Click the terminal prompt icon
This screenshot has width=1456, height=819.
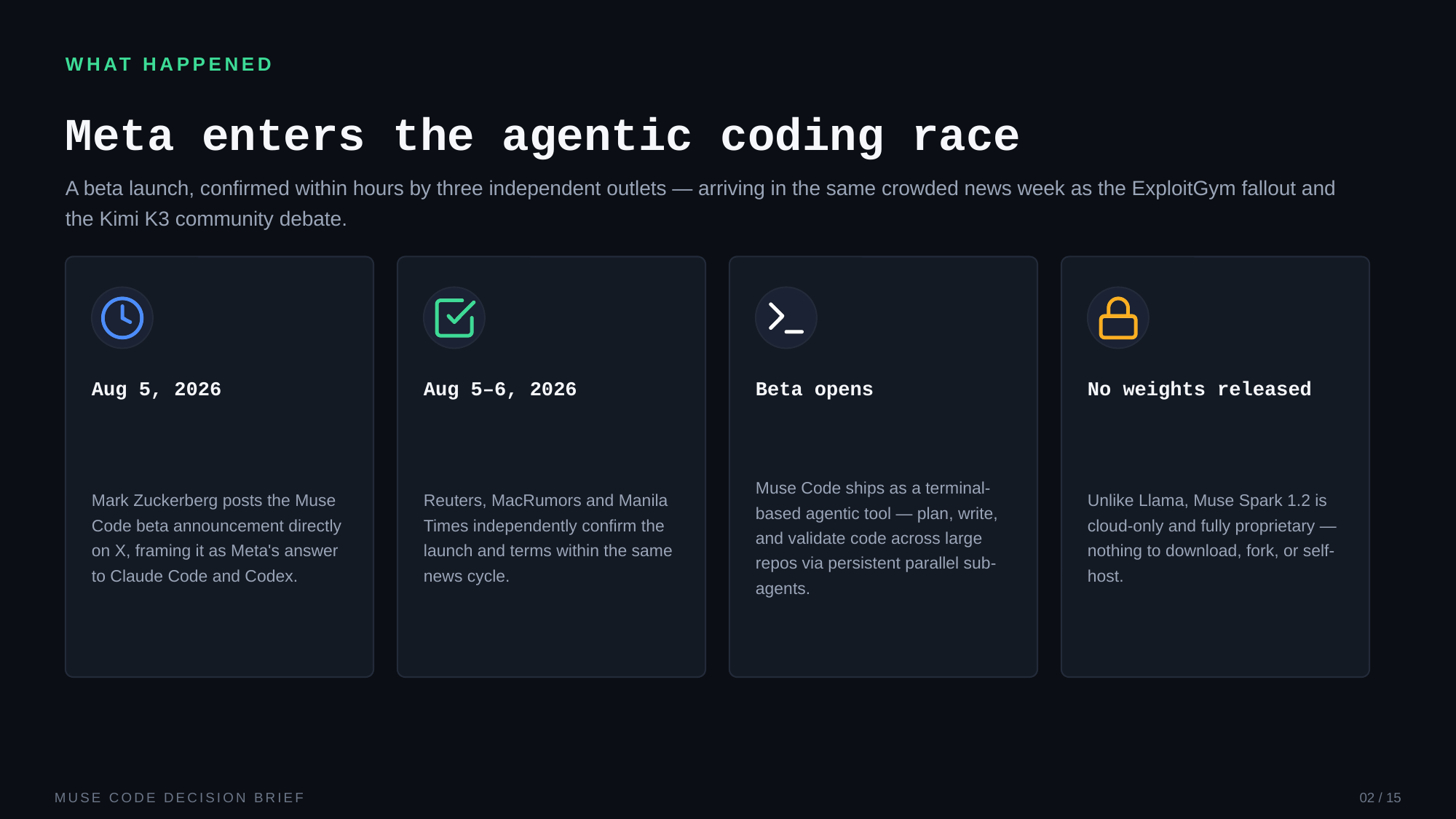[x=786, y=318]
